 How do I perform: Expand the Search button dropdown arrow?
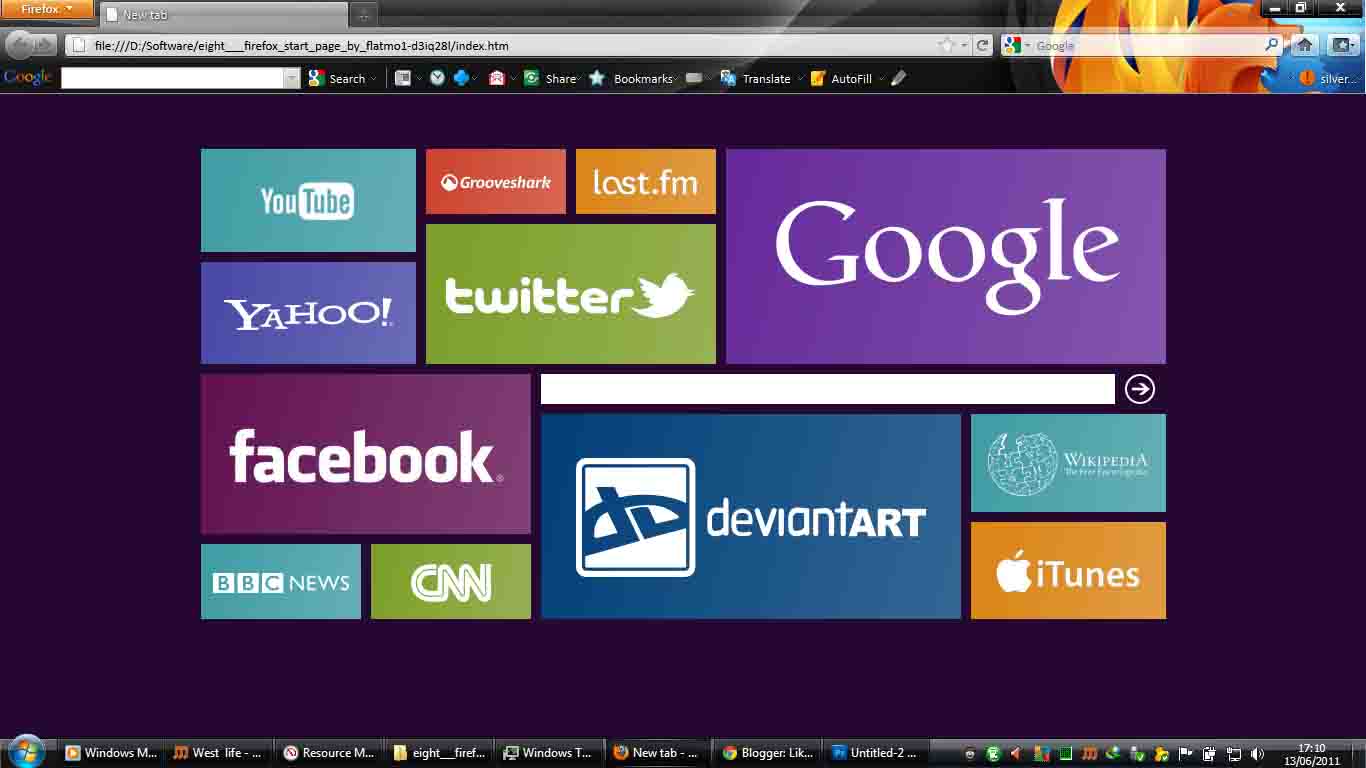click(373, 78)
